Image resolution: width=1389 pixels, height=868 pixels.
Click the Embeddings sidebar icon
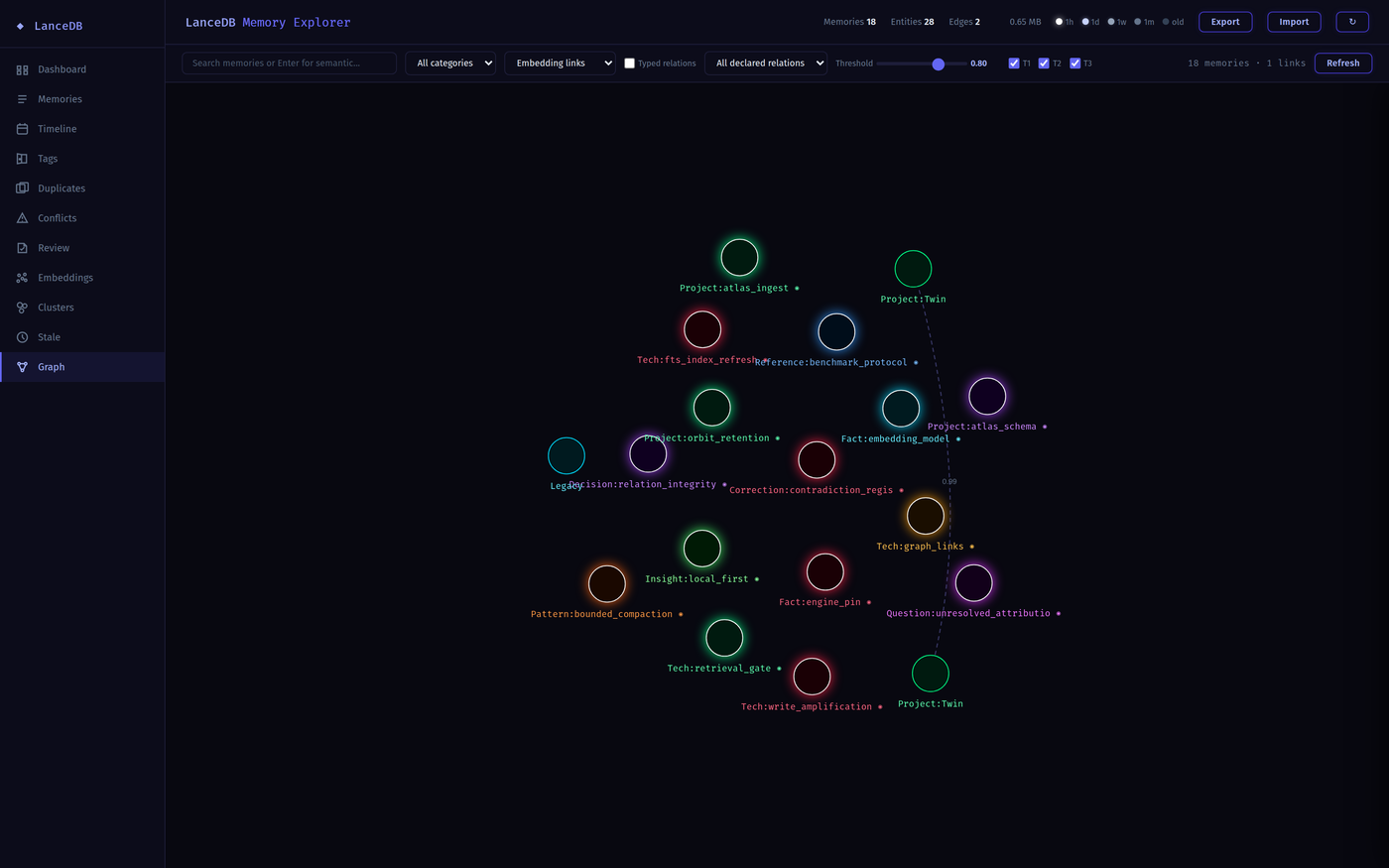click(22, 278)
